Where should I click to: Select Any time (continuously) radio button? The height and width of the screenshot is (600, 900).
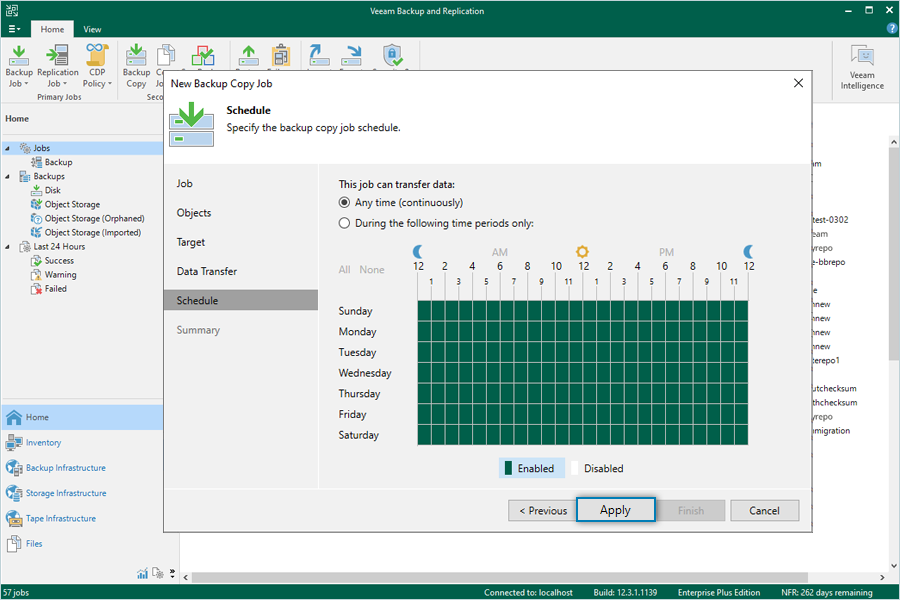pyautogui.click(x=344, y=203)
